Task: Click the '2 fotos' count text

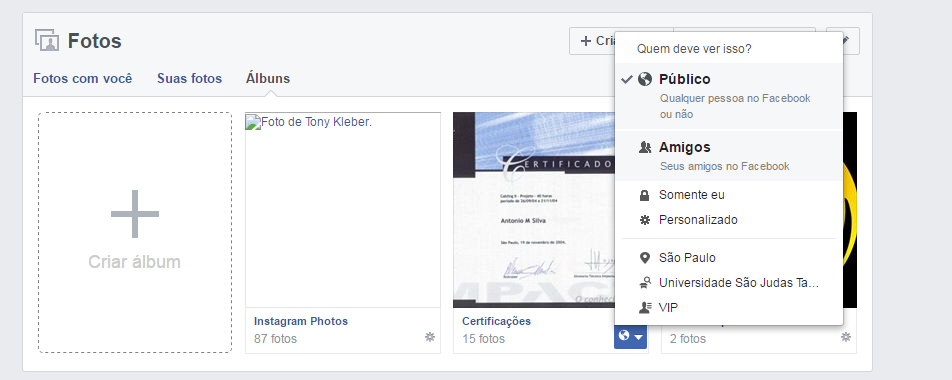Action: 688,339
